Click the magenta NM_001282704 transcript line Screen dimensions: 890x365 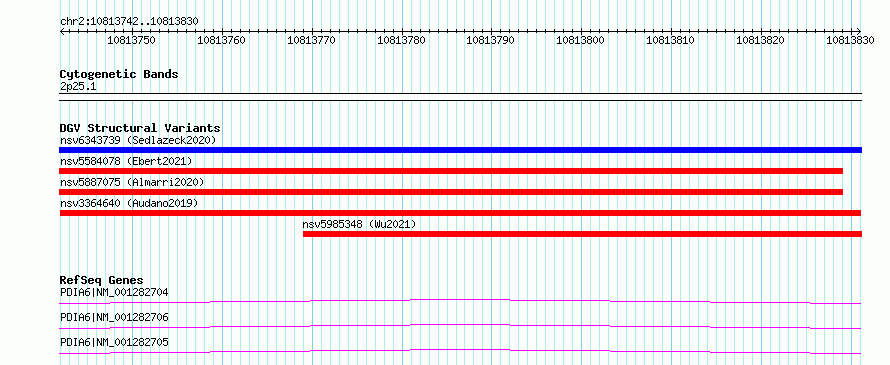[x=460, y=301]
